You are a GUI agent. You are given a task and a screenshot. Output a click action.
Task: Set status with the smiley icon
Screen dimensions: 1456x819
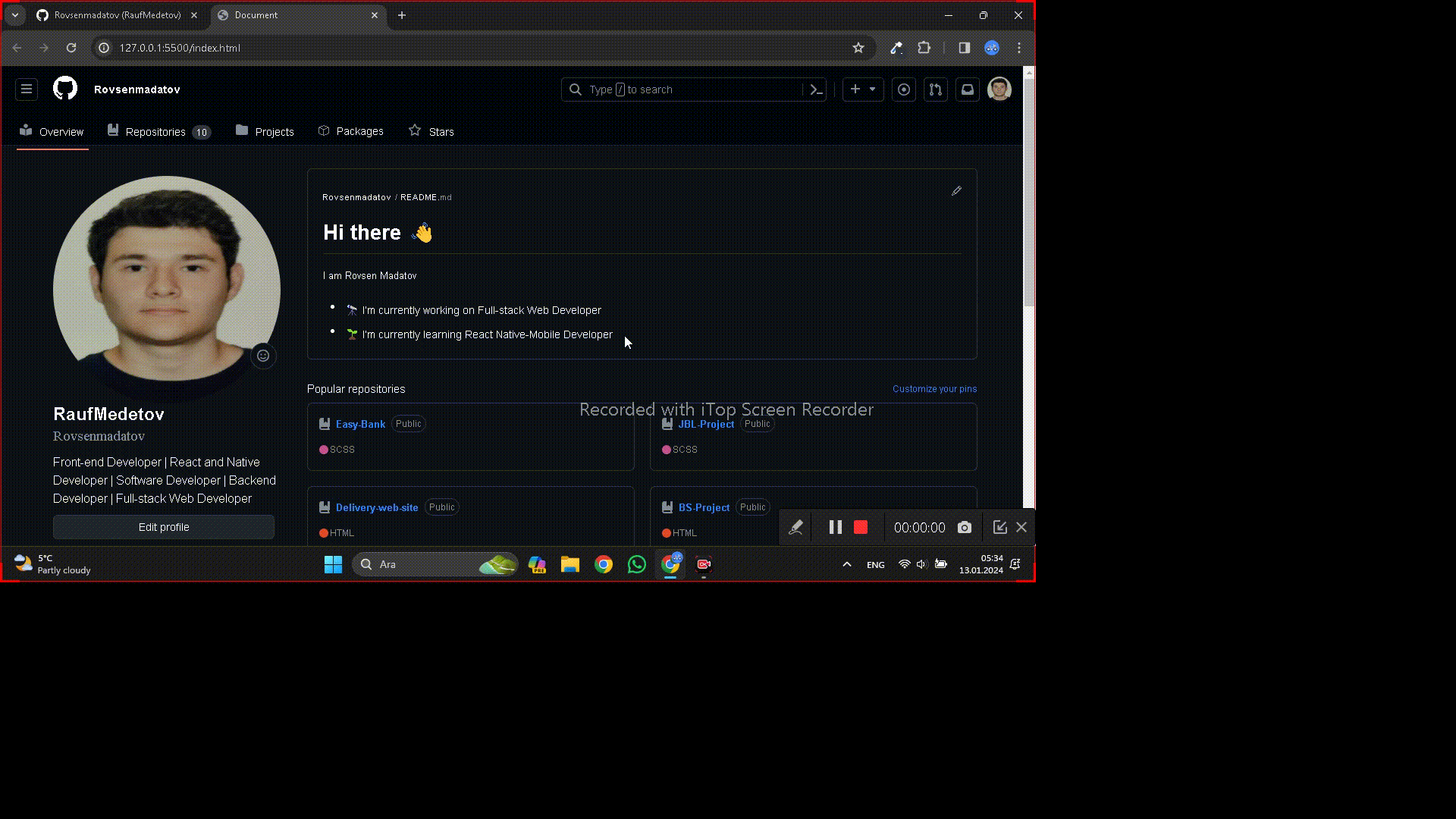click(263, 356)
